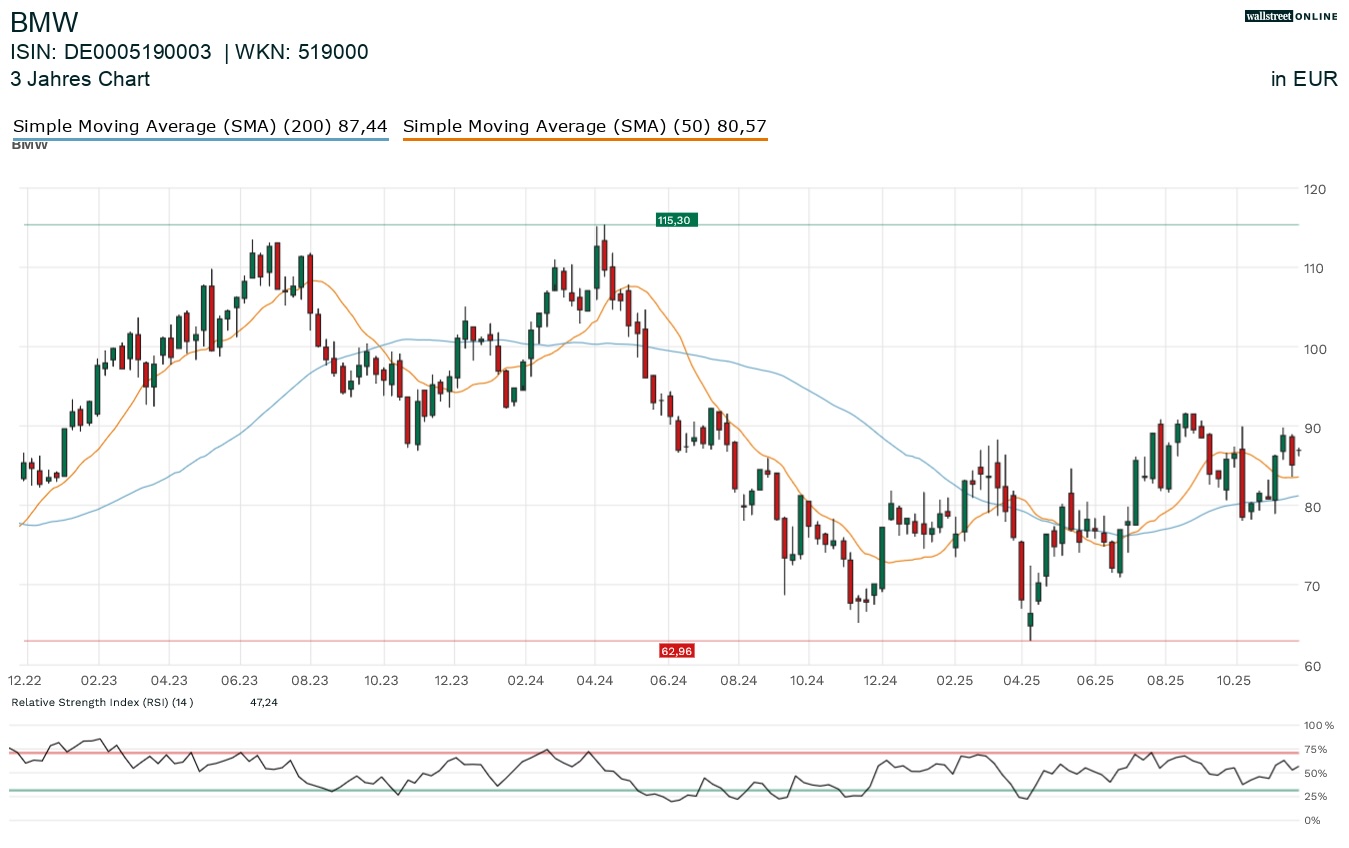Toggle the SMA (50) legend entry
The width and height of the screenshot is (1349, 848).
(x=584, y=126)
